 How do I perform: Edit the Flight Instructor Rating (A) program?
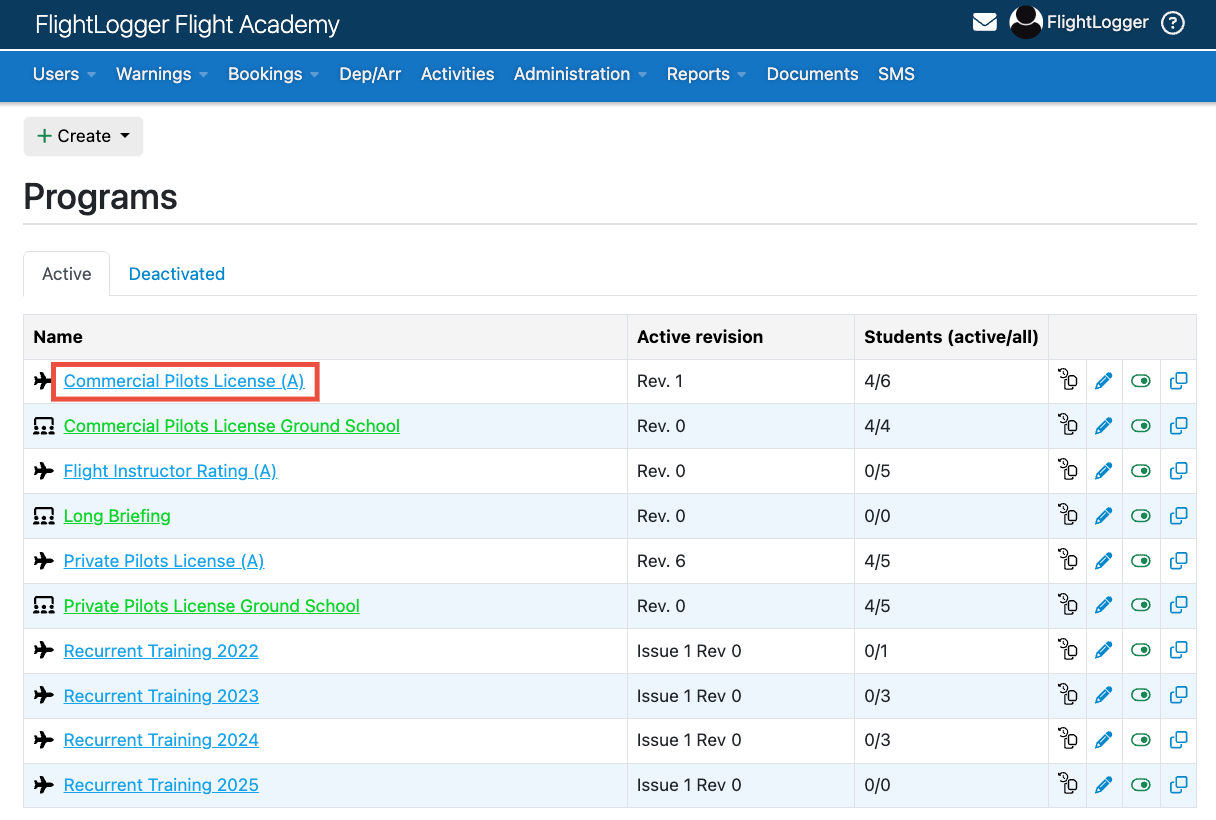click(1104, 470)
